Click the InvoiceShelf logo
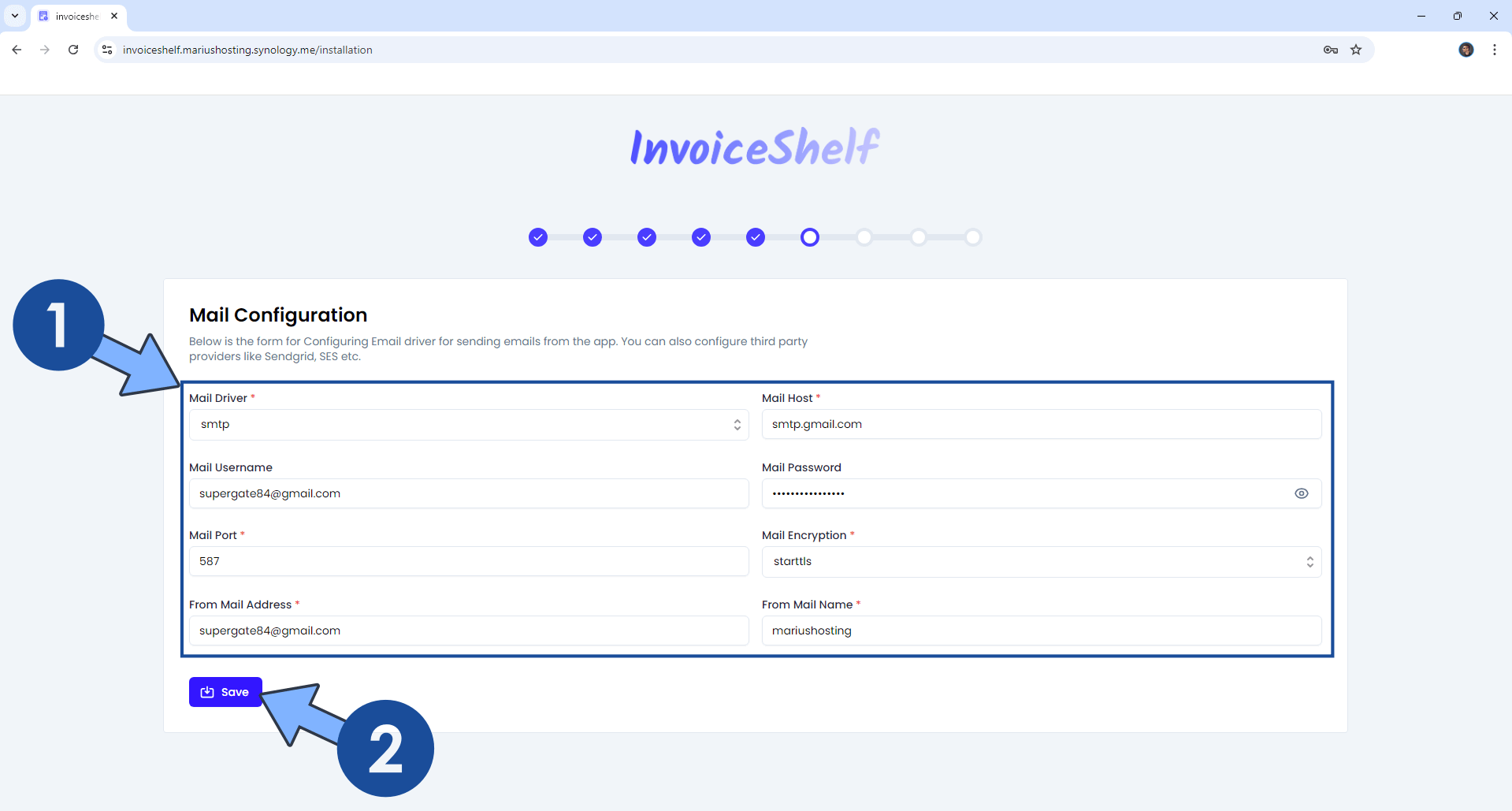Viewport: 1512px width, 811px height. point(755,147)
